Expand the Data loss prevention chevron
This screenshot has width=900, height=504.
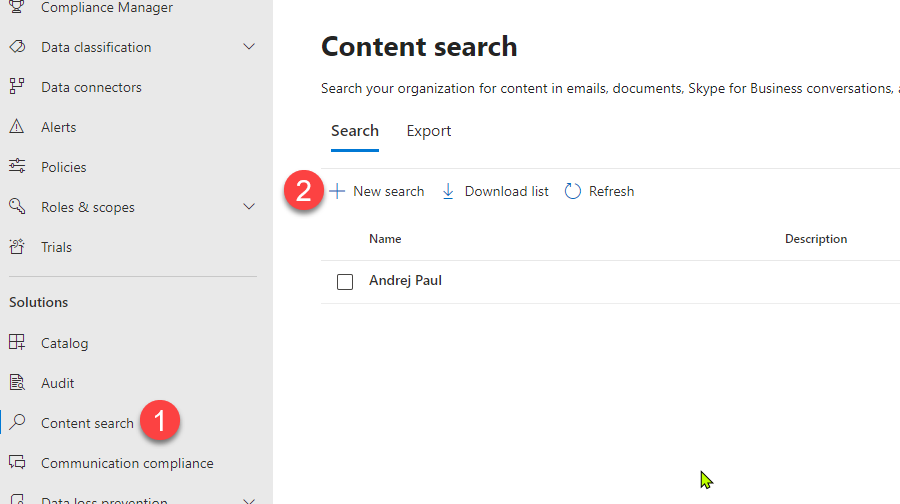point(249,499)
